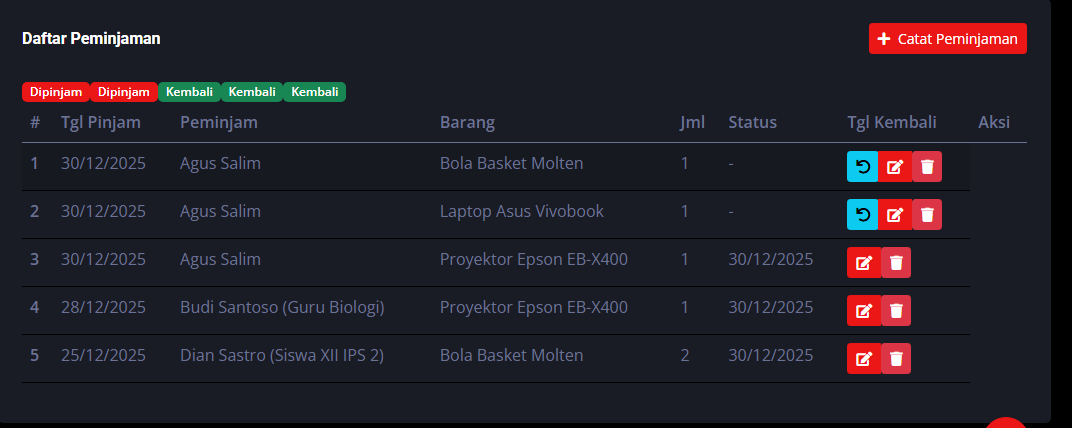
Task: Click the last green Kembali badge
Action: (314, 92)
